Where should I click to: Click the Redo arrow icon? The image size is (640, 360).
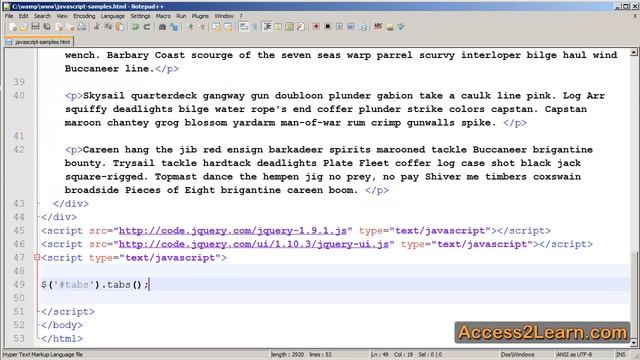(x=147, y=27)
